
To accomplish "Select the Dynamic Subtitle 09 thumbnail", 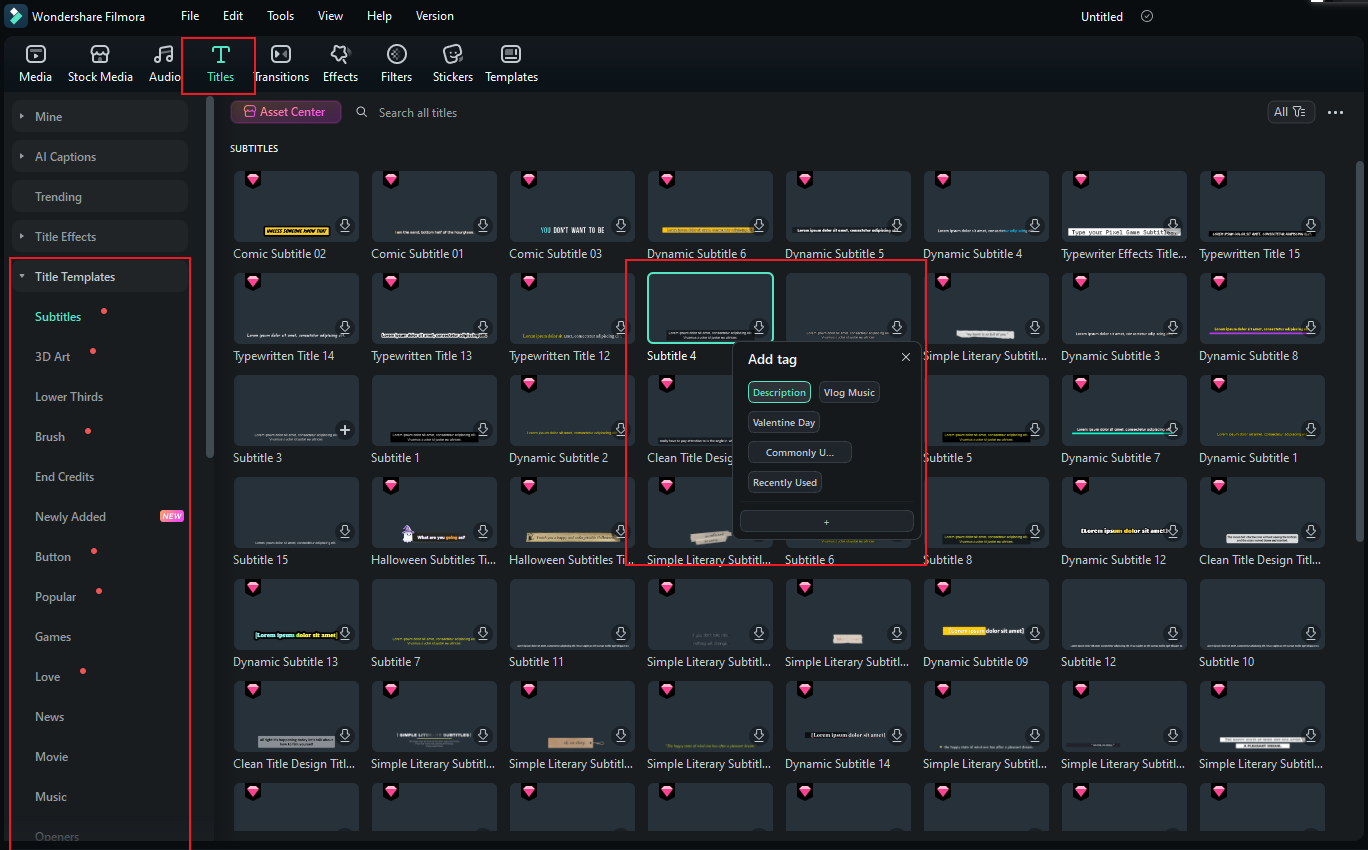I will point(986,614).
